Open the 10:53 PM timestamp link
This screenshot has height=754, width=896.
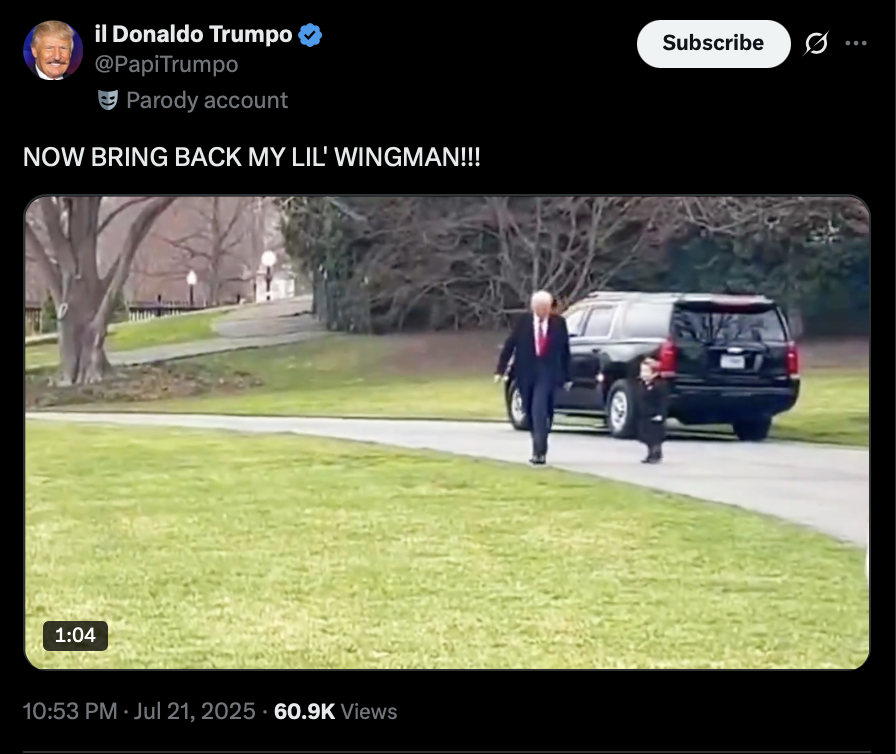[x=70, y=712]
